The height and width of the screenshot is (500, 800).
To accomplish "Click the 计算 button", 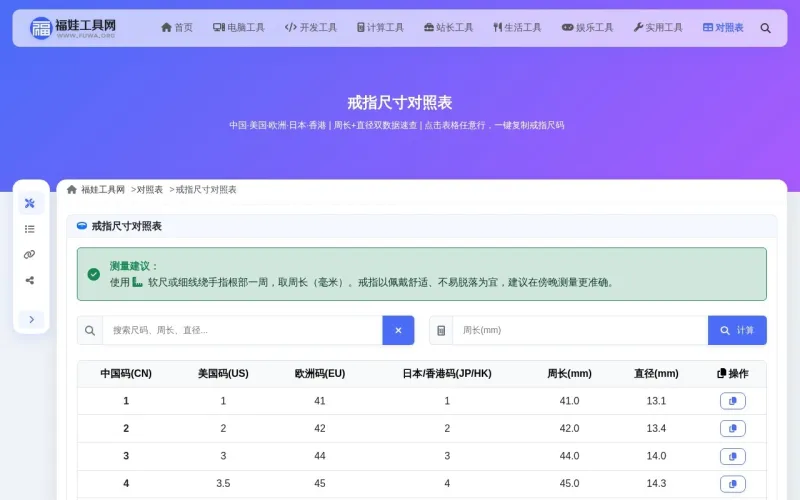I will 737,331.
